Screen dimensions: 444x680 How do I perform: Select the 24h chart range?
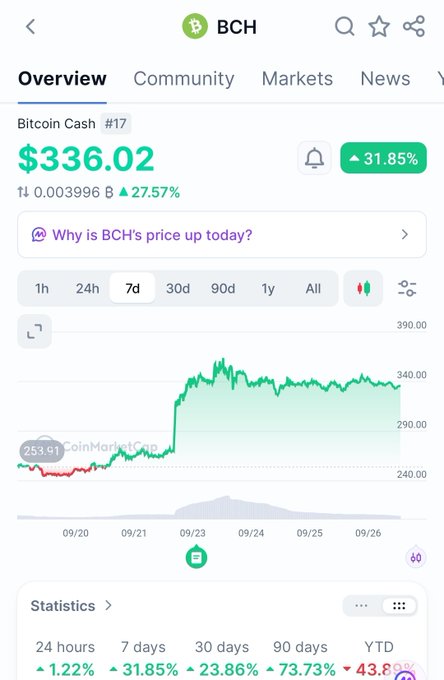tap(88, 288)
